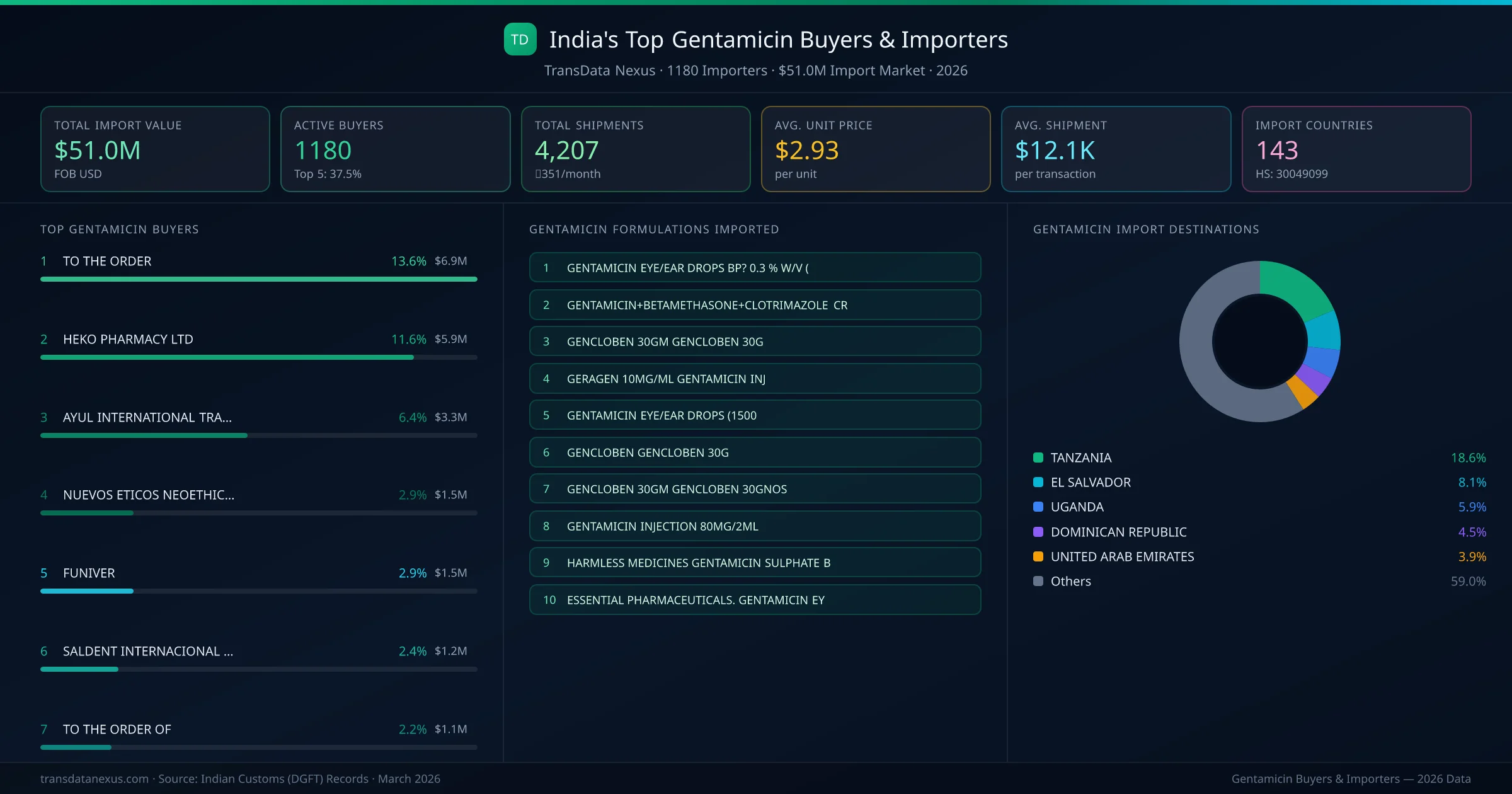The height and width of the screenshot is (794, 1512).
Task: Select the Total Import Value stat card
Action: (x=155, y=149)
